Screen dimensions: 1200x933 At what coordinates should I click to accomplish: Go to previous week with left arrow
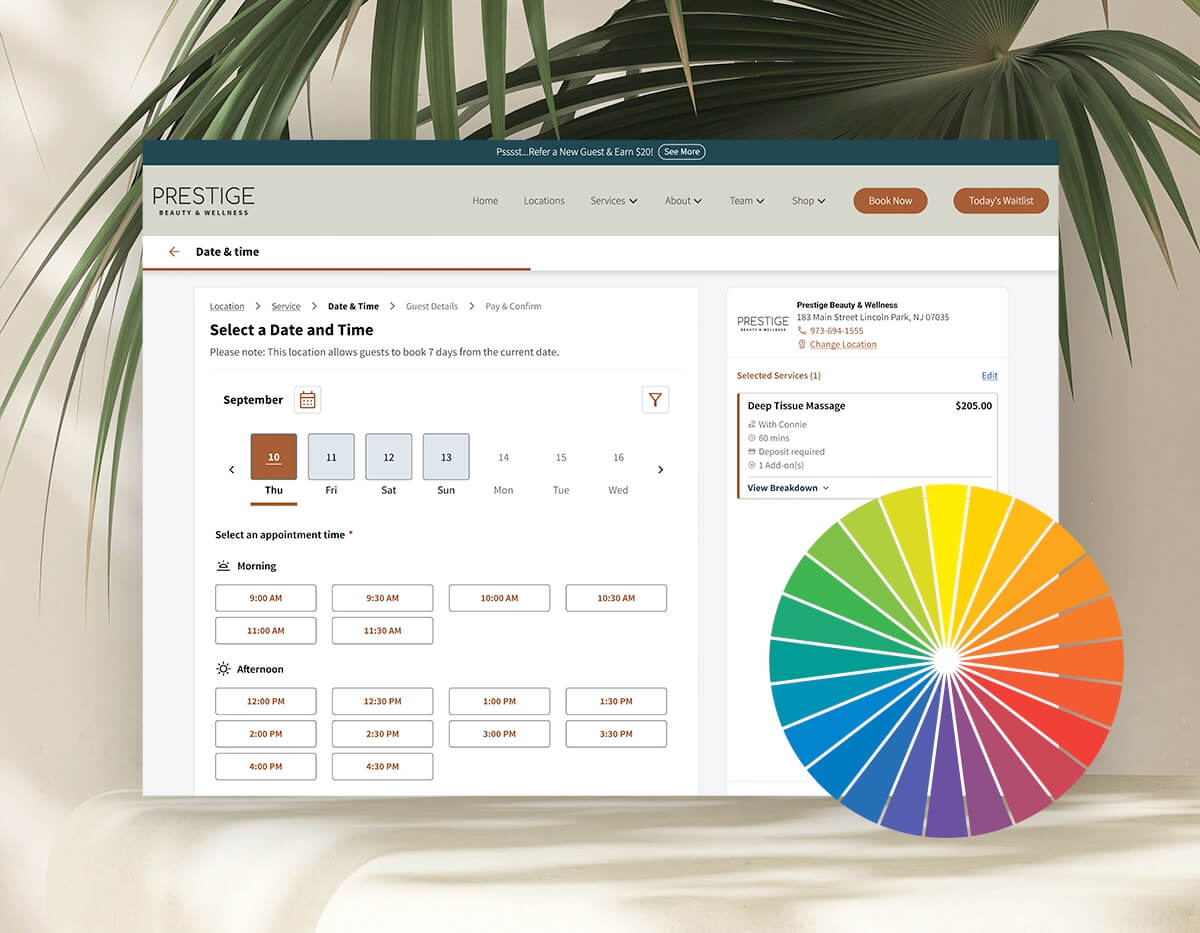tap(232, 470)
